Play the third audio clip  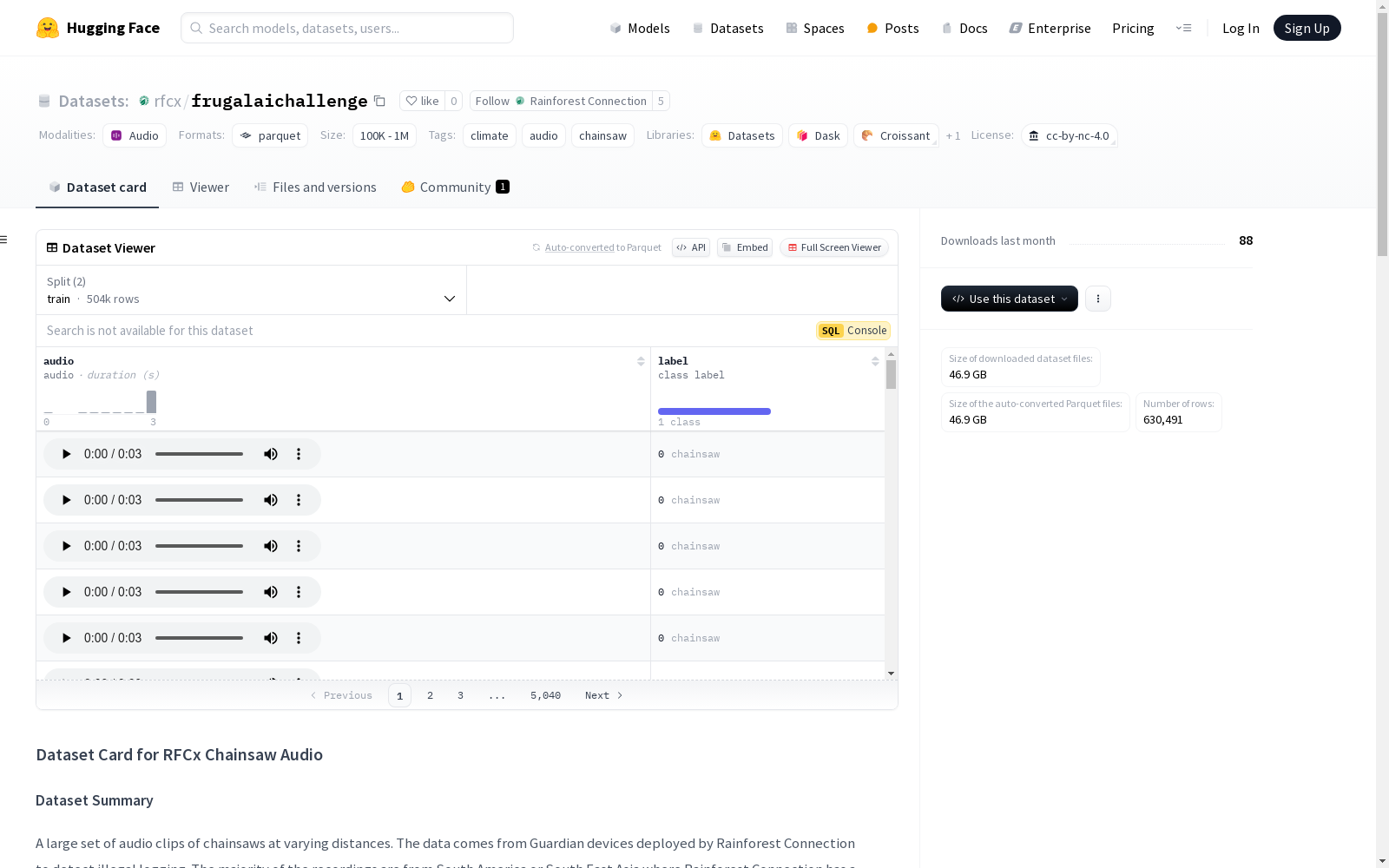66,546
